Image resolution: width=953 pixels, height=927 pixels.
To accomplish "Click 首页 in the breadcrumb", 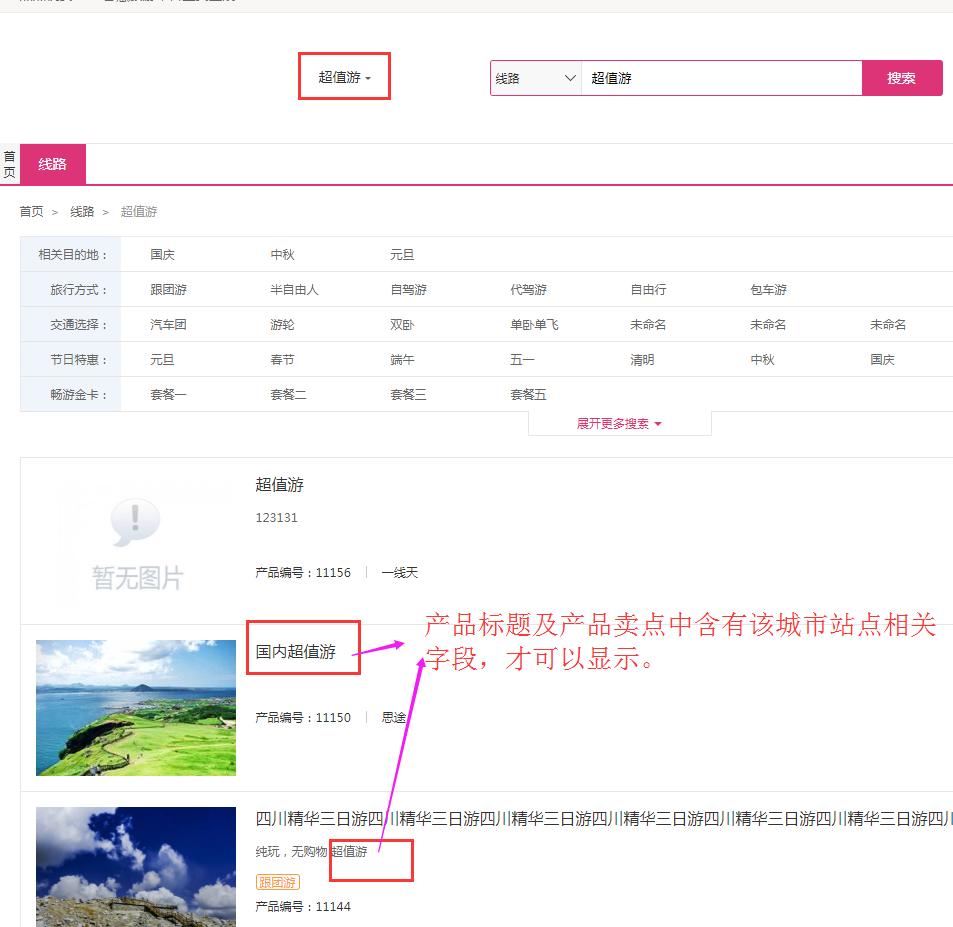I will [32, 212].
